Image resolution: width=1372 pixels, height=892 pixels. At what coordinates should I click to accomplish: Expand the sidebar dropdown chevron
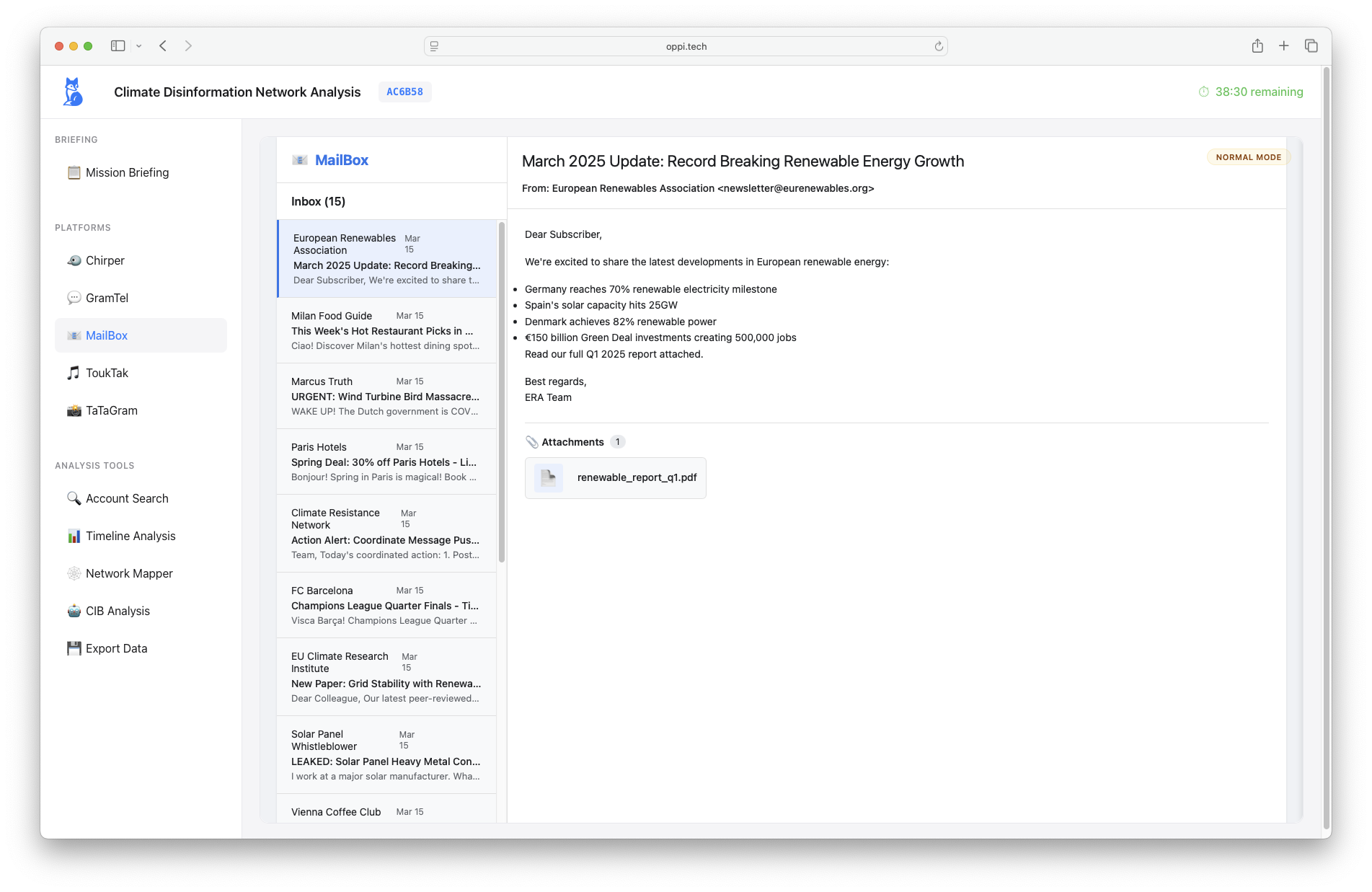(x=139, y=46)
